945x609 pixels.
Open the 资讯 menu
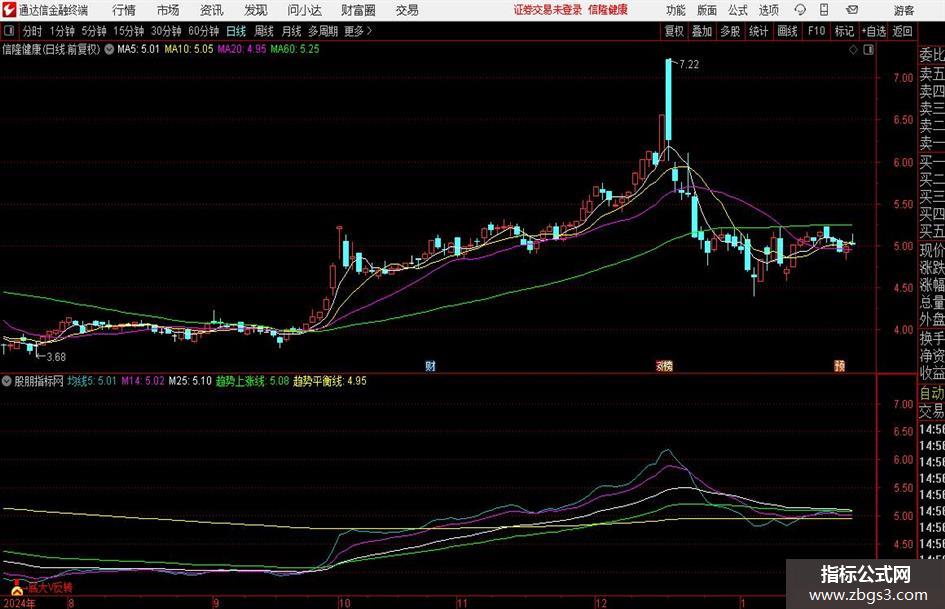point(212,10)
